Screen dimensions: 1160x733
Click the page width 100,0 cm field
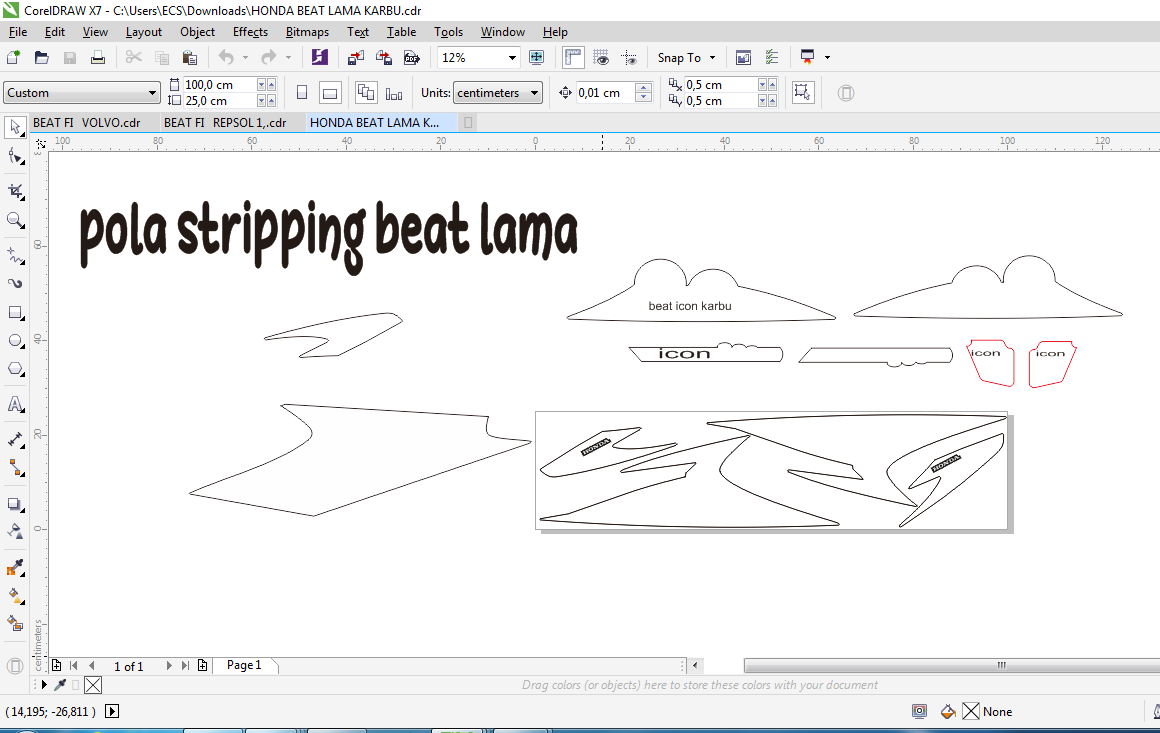[x=219, y=85]
